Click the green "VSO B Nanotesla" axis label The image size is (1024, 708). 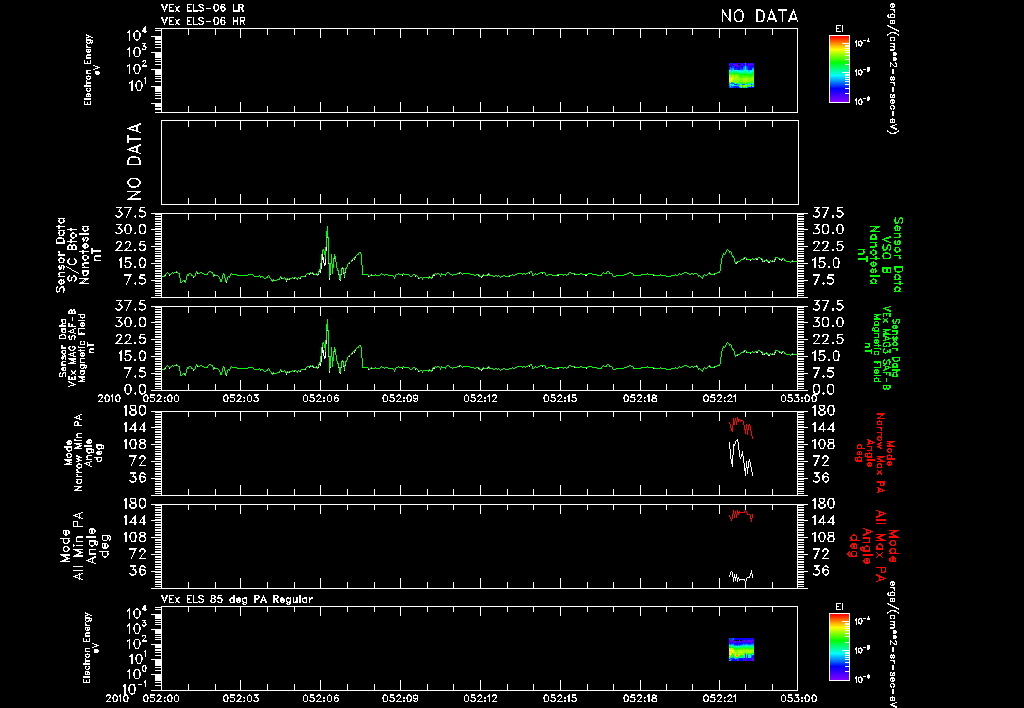point(881,254)
